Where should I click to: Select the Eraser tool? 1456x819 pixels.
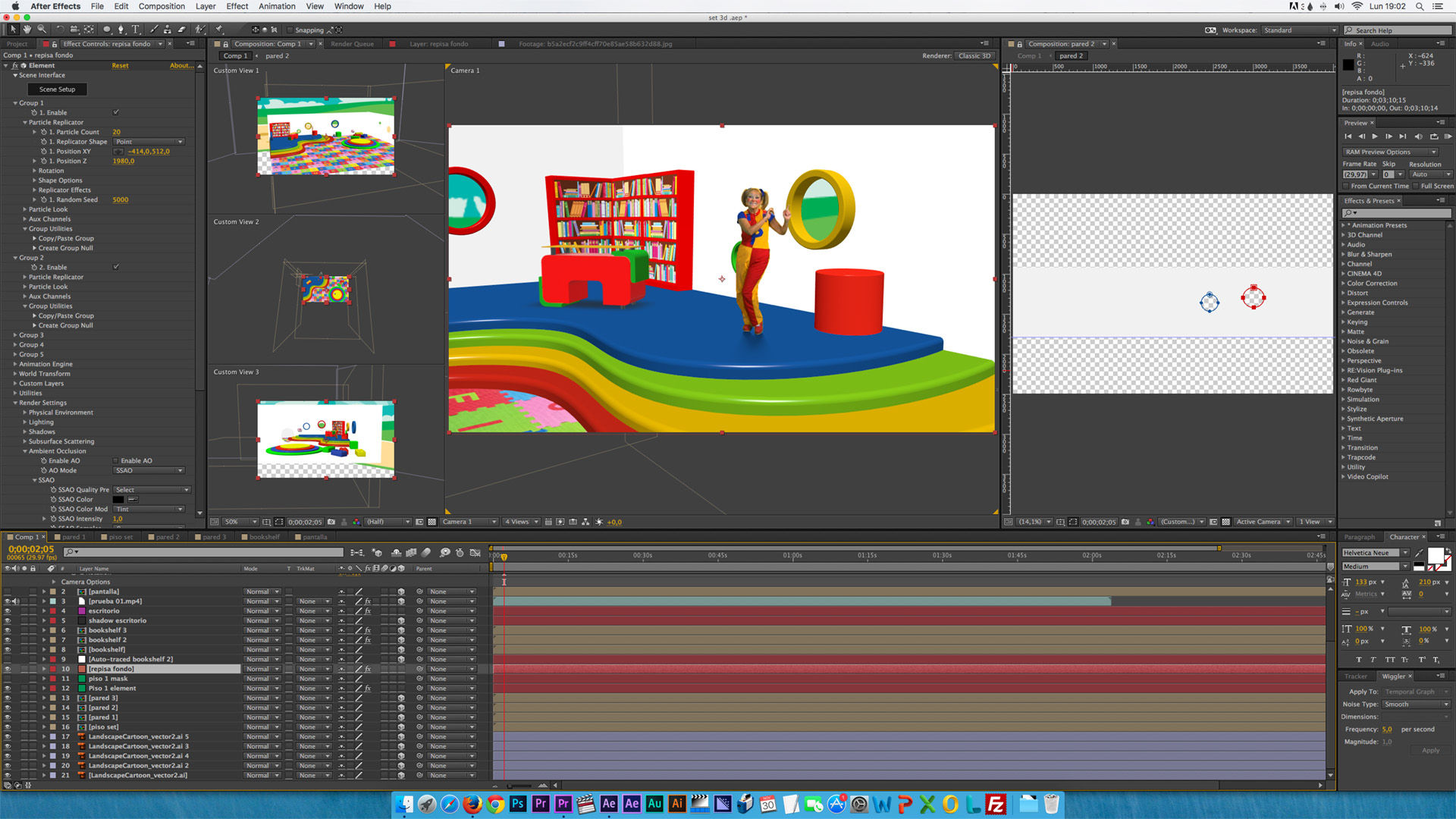(182, 30)
